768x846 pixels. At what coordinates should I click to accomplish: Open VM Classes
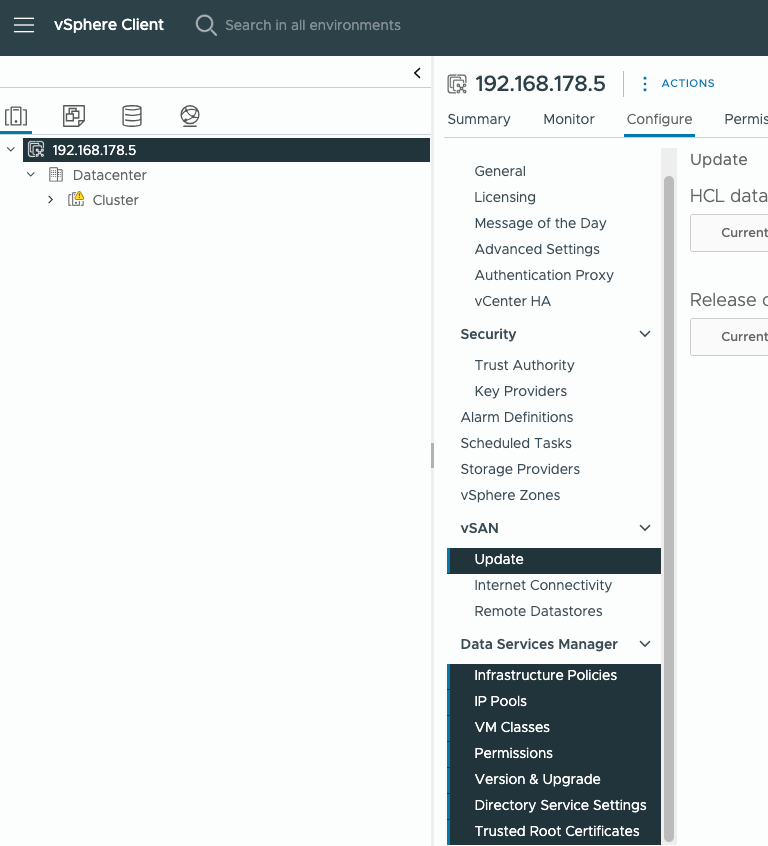[x=554, y=728]
